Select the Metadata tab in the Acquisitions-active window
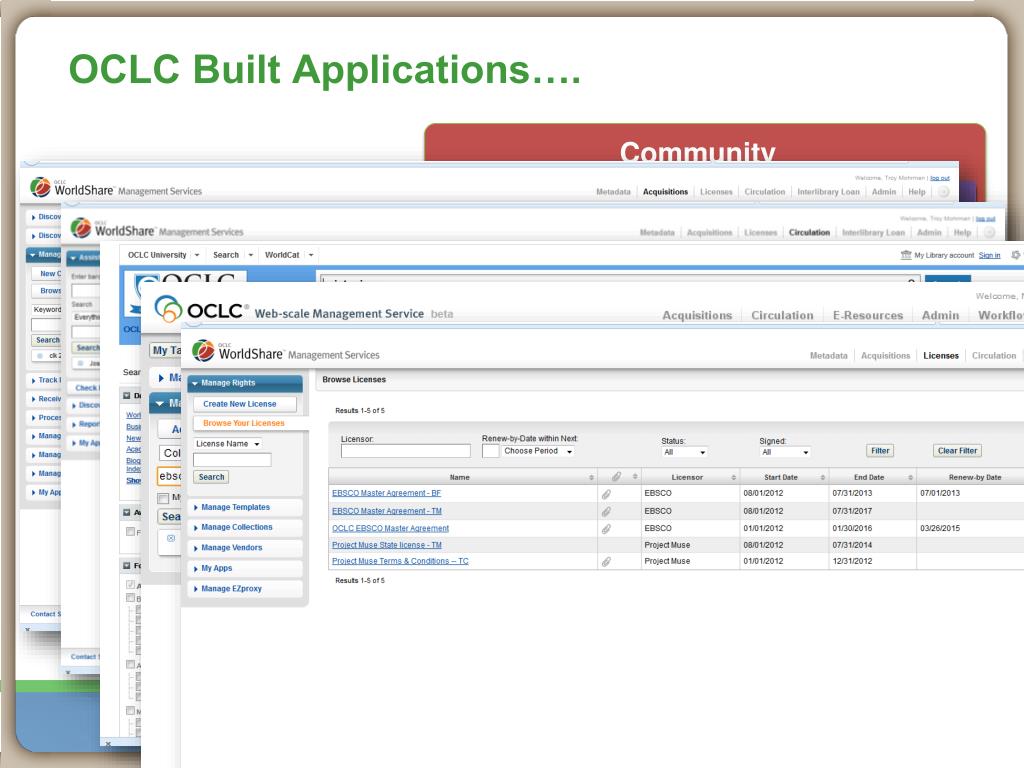 [x=613, y=192]
